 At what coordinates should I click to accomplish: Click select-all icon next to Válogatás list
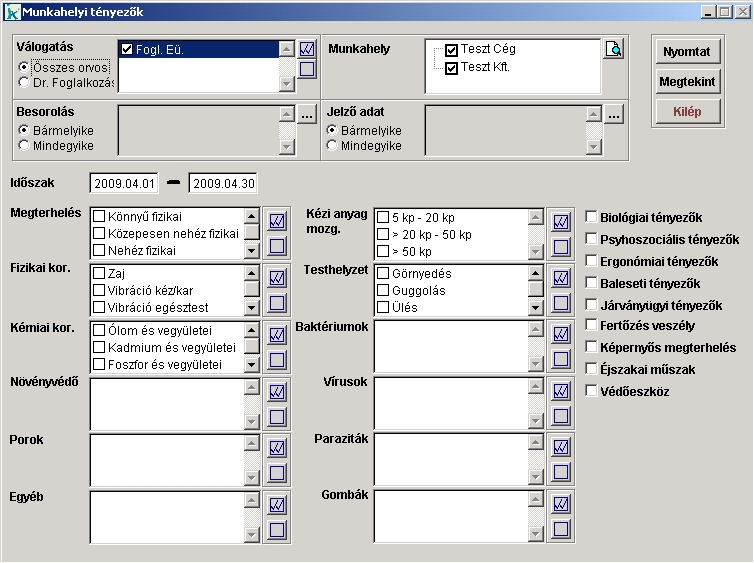point(307,48)
